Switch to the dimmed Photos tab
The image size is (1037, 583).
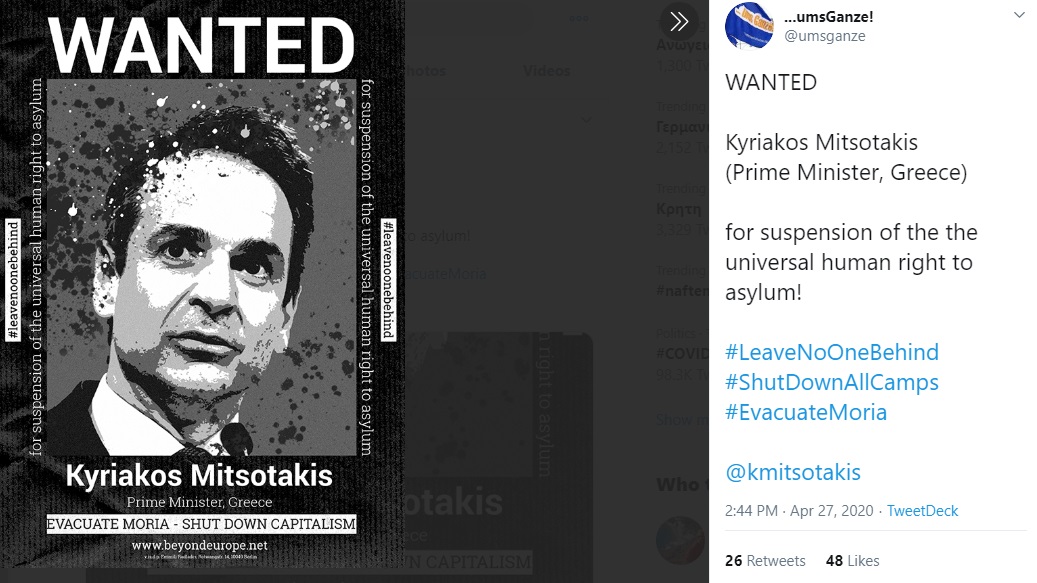[x=425, y=71]
